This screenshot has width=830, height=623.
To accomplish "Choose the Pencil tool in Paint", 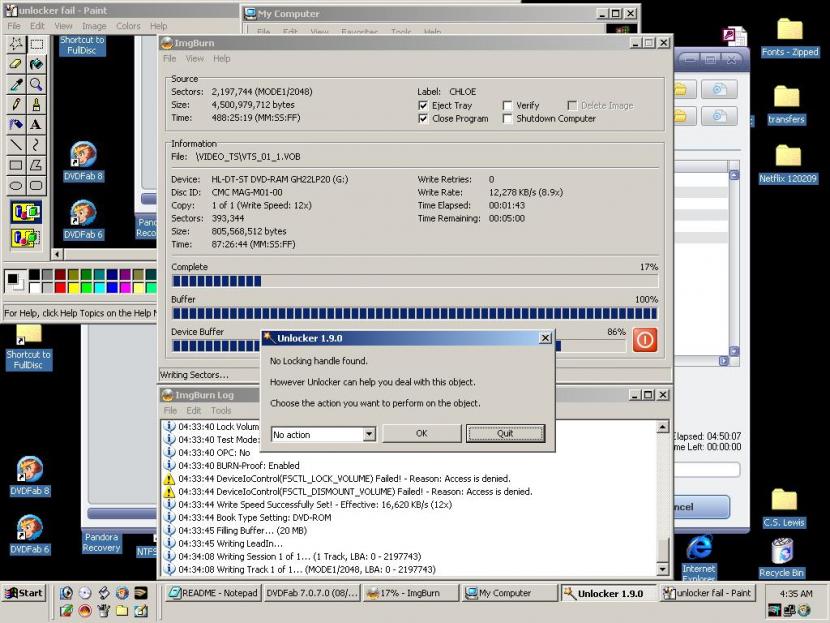I will [16, 105].
